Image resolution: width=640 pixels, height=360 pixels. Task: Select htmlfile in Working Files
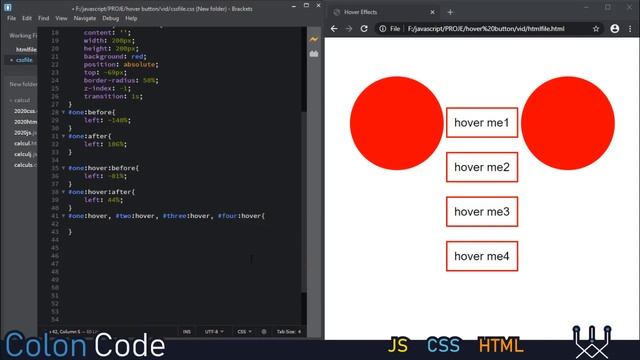click(x=26, y=49)
